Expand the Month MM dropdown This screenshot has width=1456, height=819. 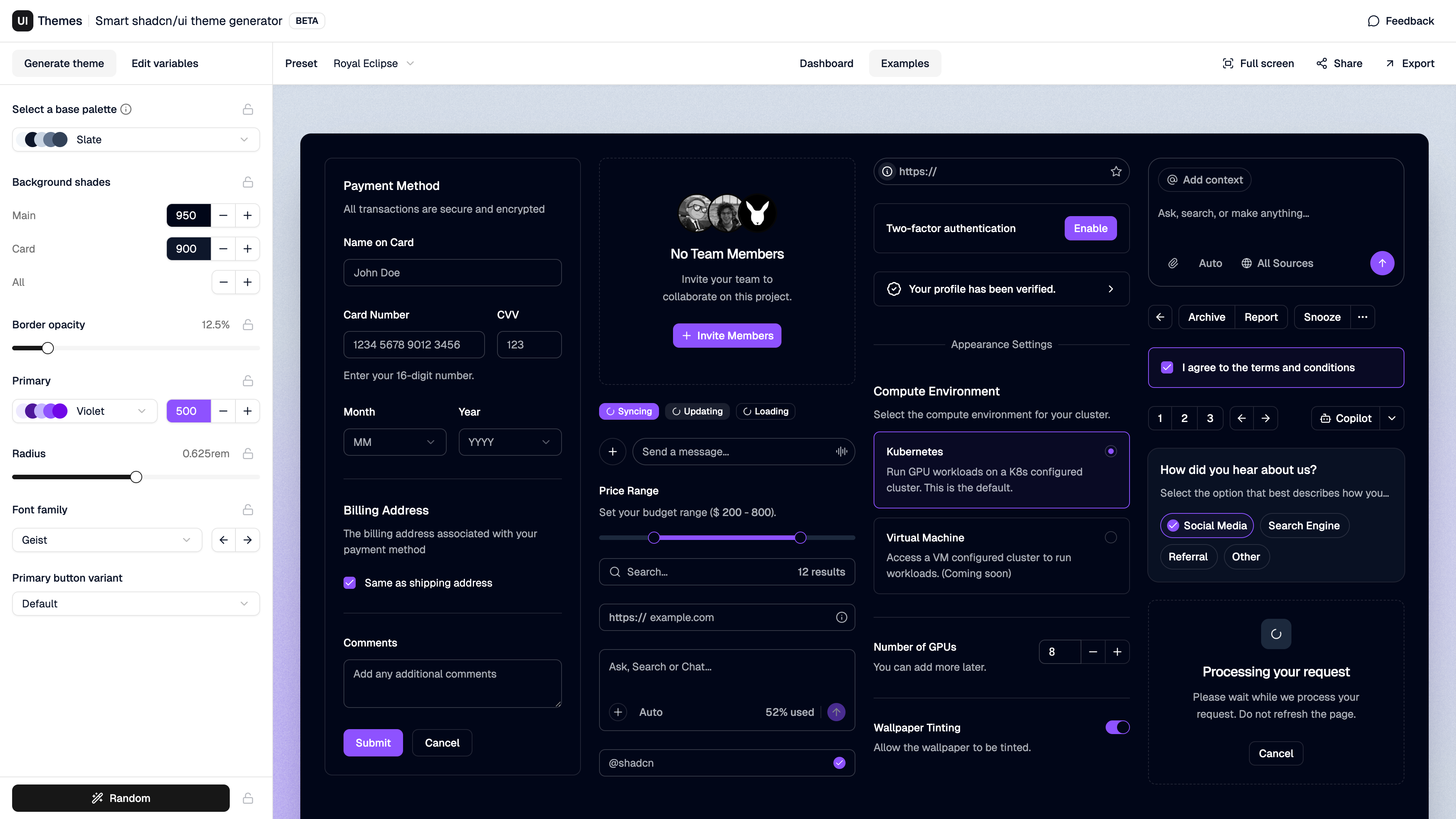394,442
